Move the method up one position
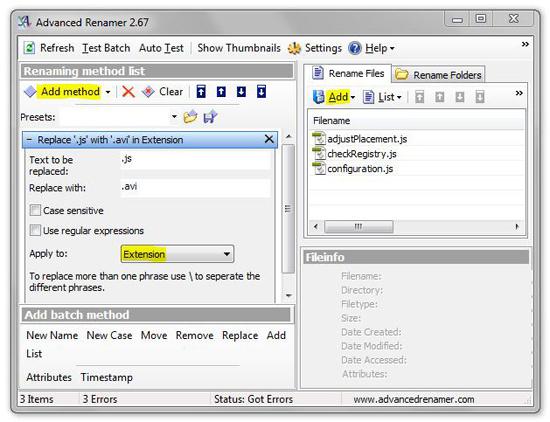The width and height of the screenshot is (550, 422). 221,92
